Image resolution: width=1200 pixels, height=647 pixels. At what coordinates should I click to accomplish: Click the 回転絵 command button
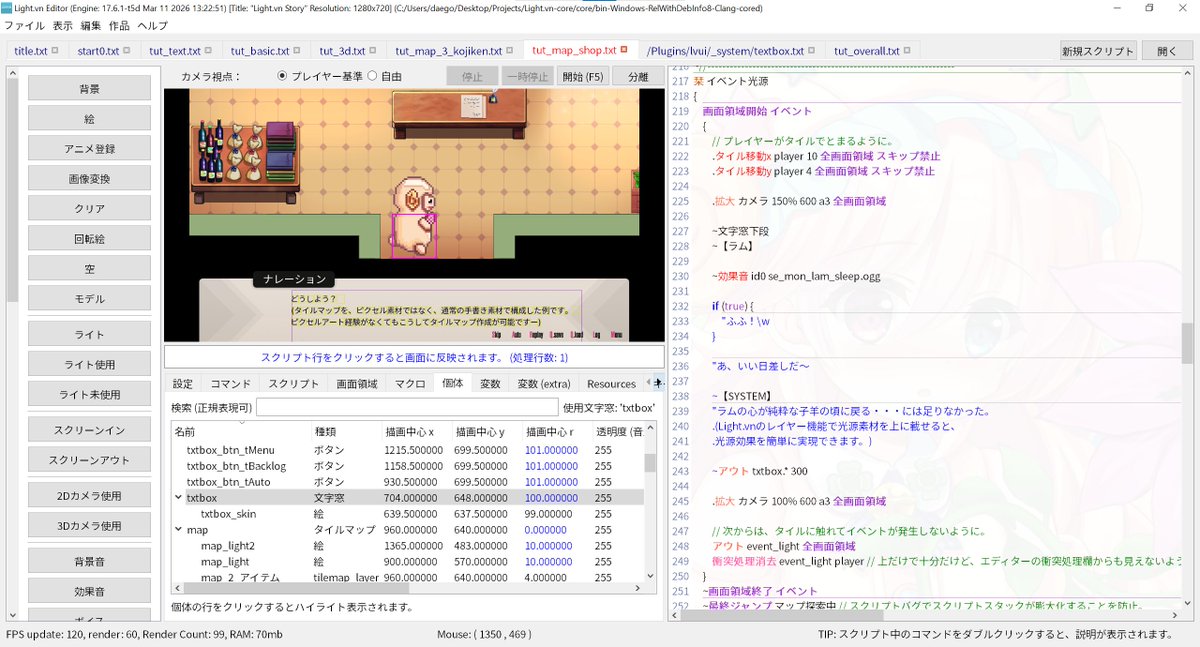point(89,238)
